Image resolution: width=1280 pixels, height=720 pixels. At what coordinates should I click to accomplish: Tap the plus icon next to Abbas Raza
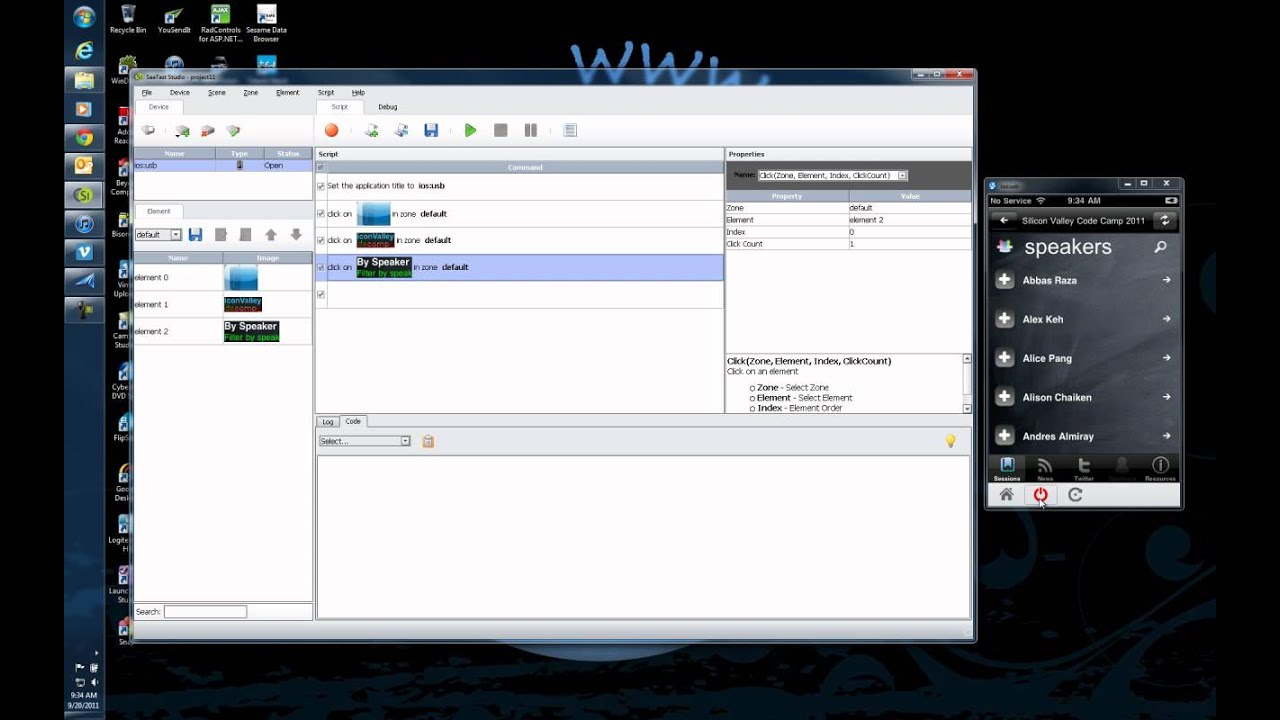1005,281
